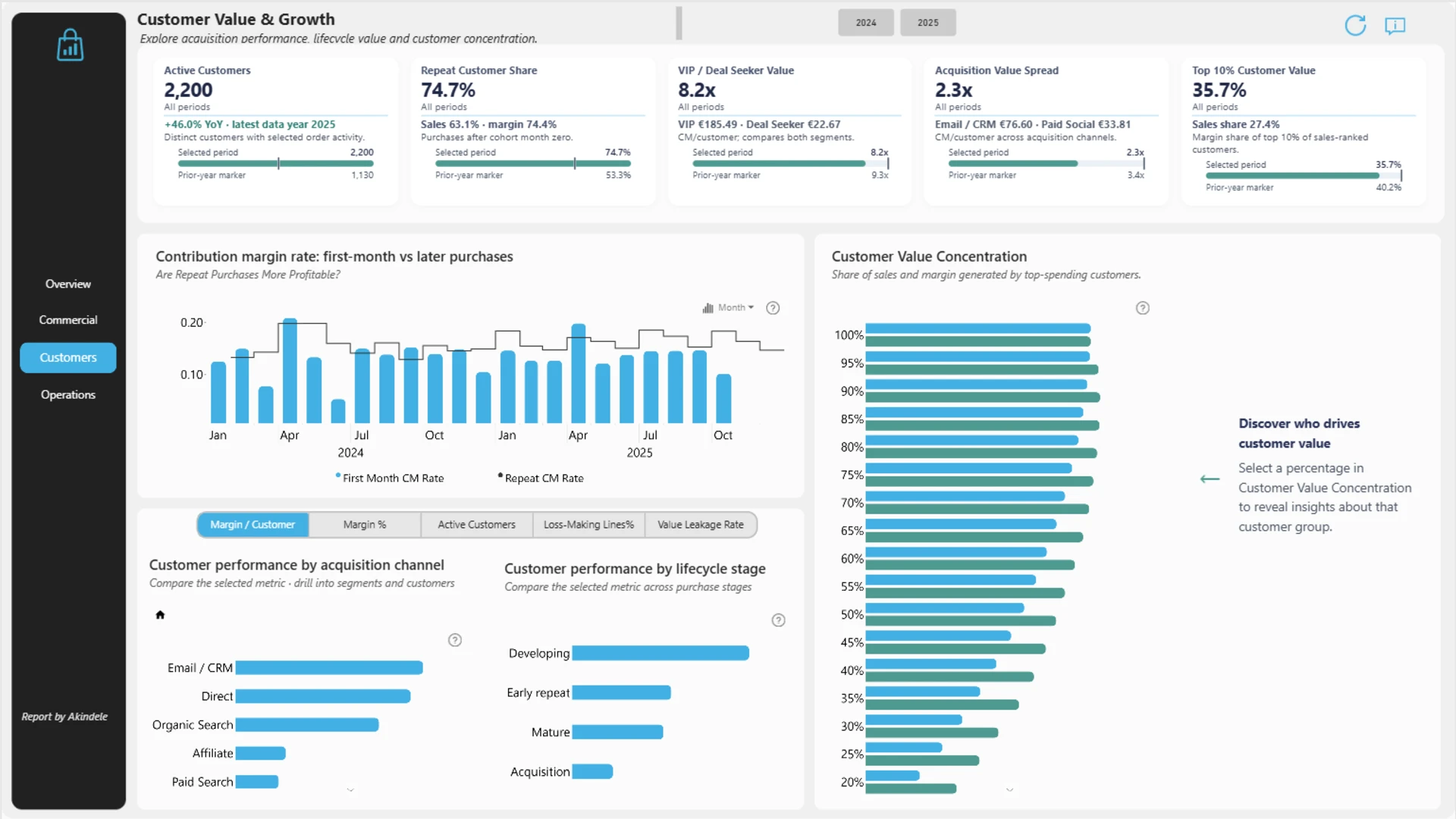Expand chevron below value concentration chart

click(x=1009, y=790)
